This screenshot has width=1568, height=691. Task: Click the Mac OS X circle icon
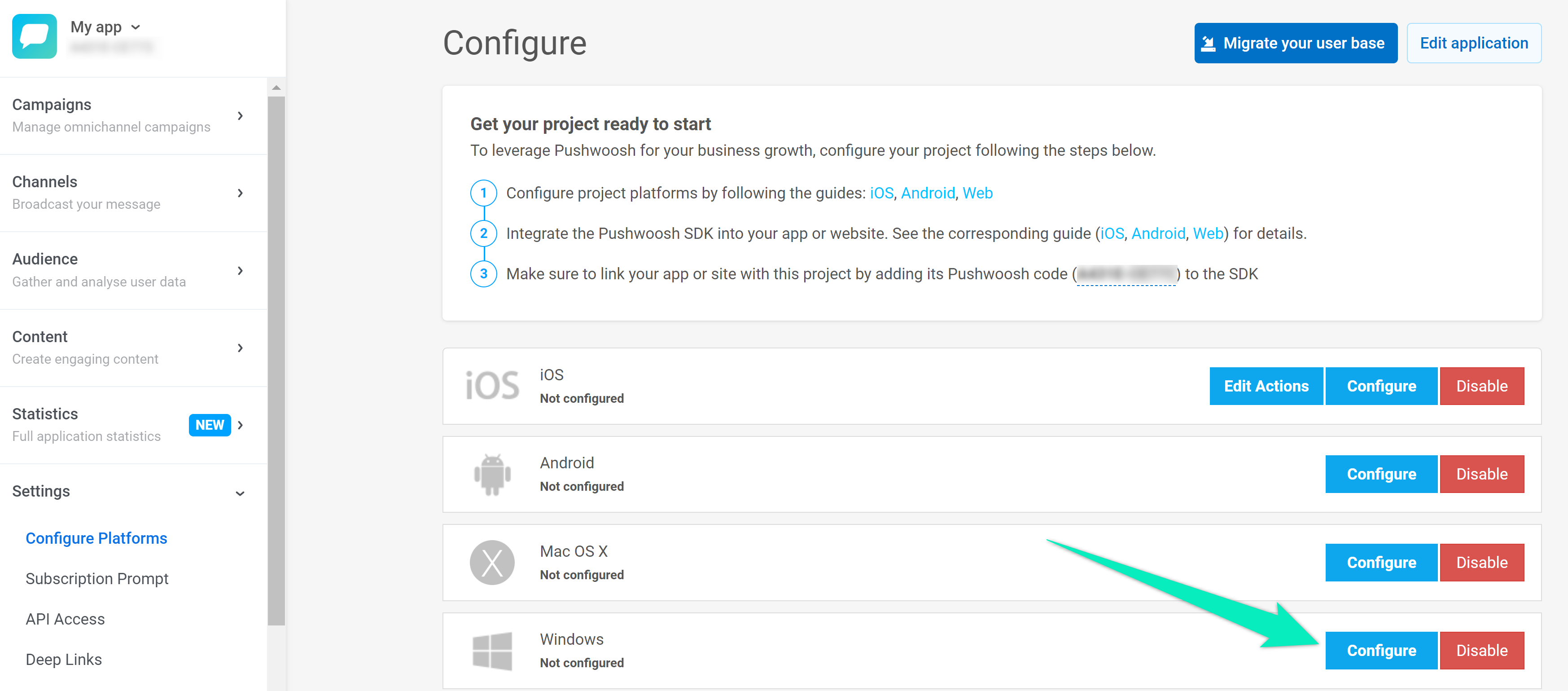pyautogui.click(x=492, y=562)
